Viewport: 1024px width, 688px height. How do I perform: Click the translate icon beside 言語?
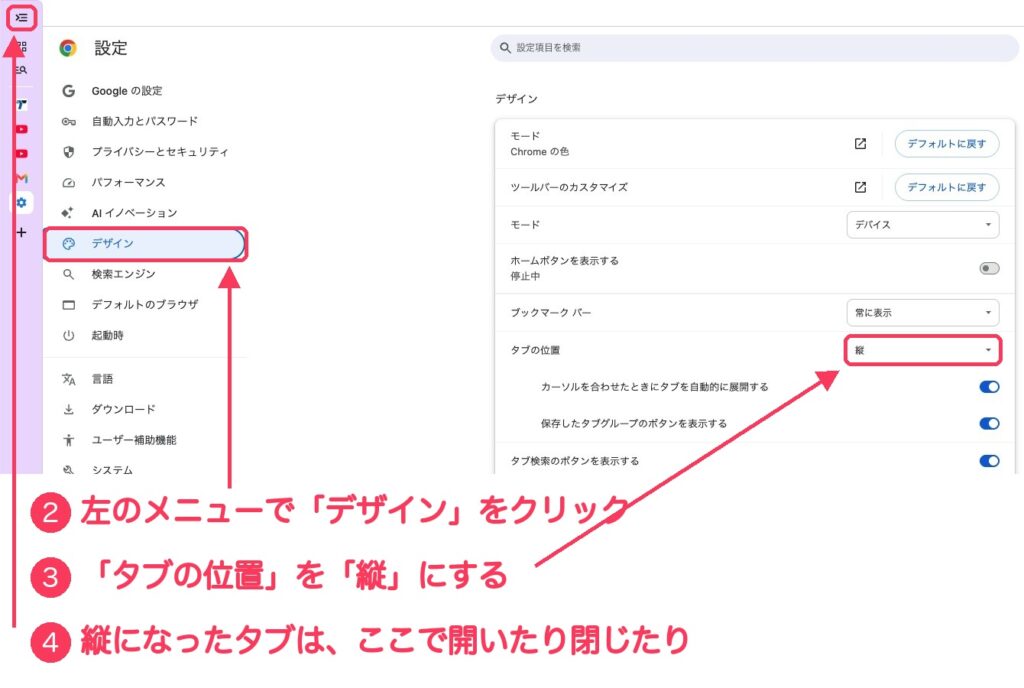click(69, 379)
